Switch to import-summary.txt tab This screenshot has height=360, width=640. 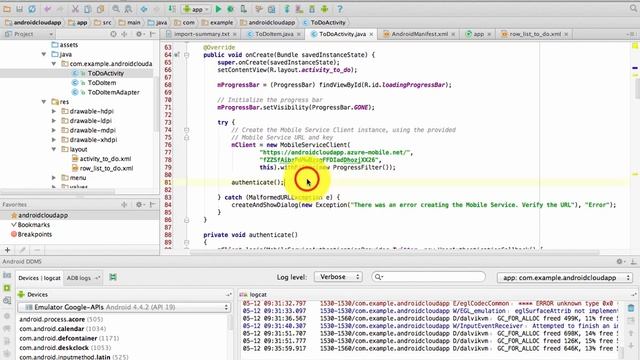(201, 34)
